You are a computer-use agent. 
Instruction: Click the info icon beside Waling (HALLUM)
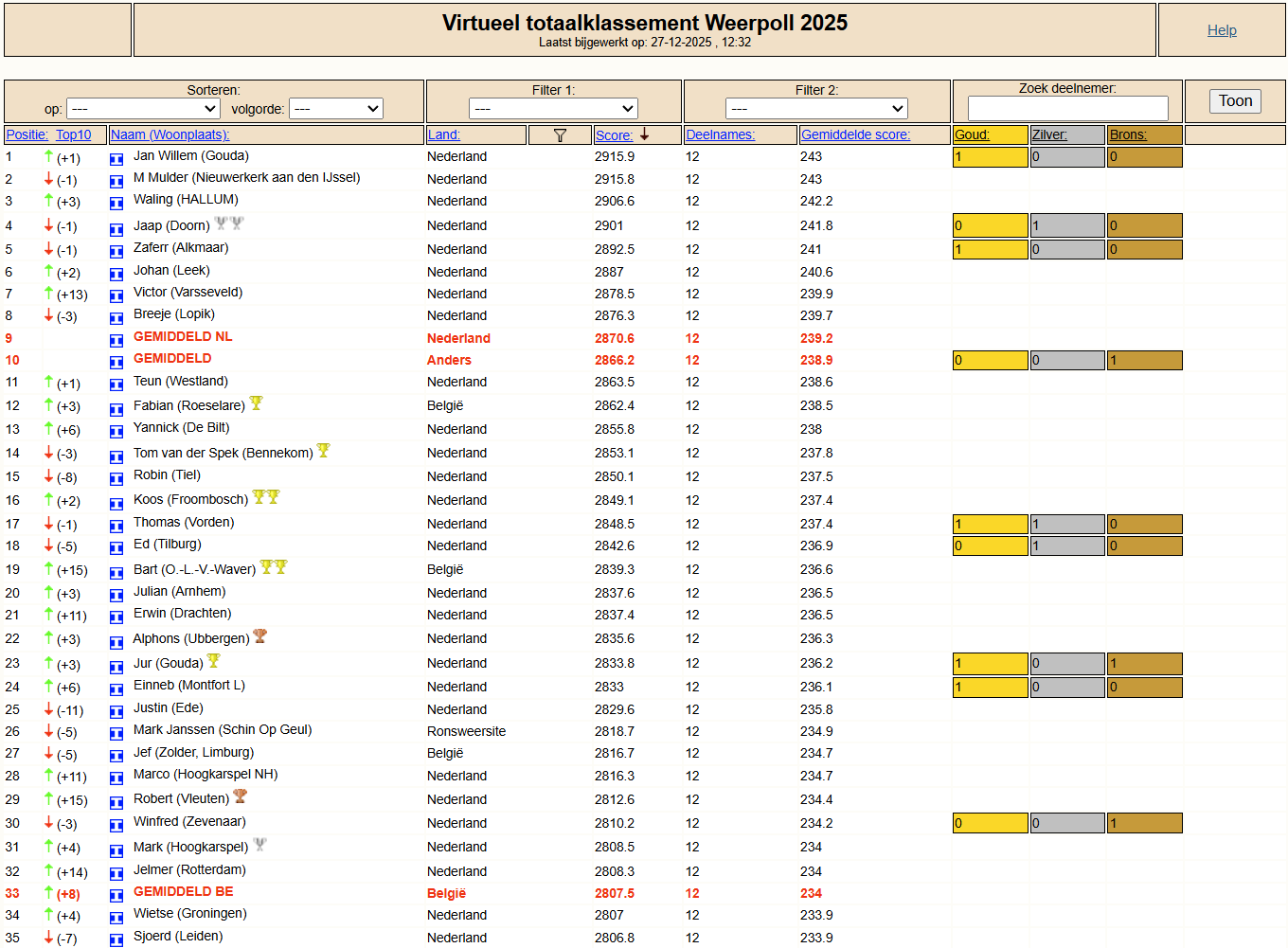[x=116, y=203]
